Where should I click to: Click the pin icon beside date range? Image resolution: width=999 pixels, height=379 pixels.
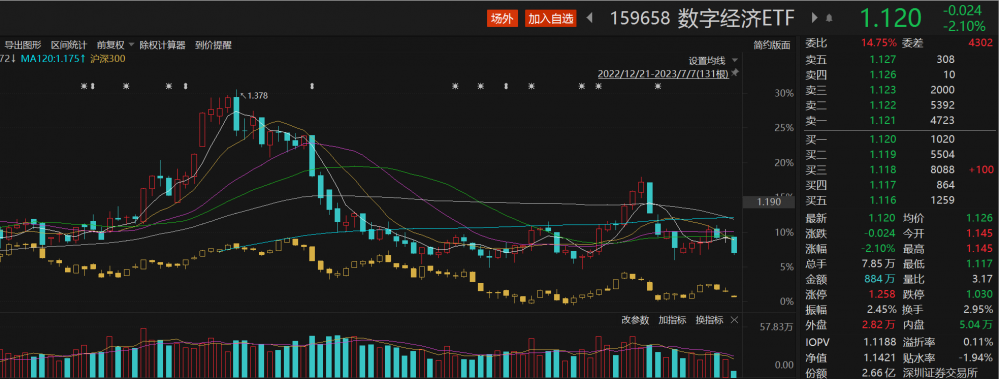click(735, 73)
